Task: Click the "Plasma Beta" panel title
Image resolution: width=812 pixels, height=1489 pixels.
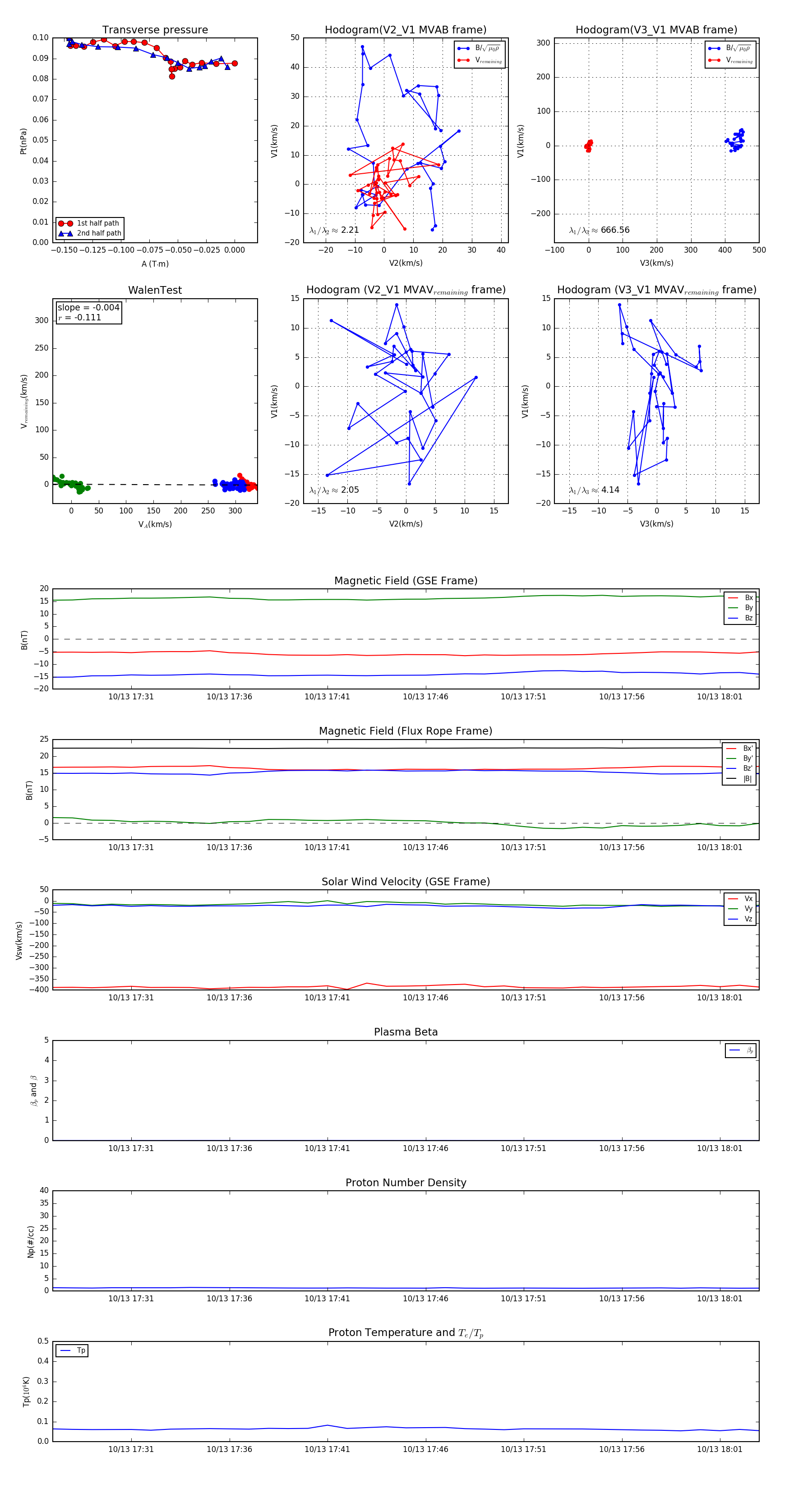Action: click(406, 1032)
